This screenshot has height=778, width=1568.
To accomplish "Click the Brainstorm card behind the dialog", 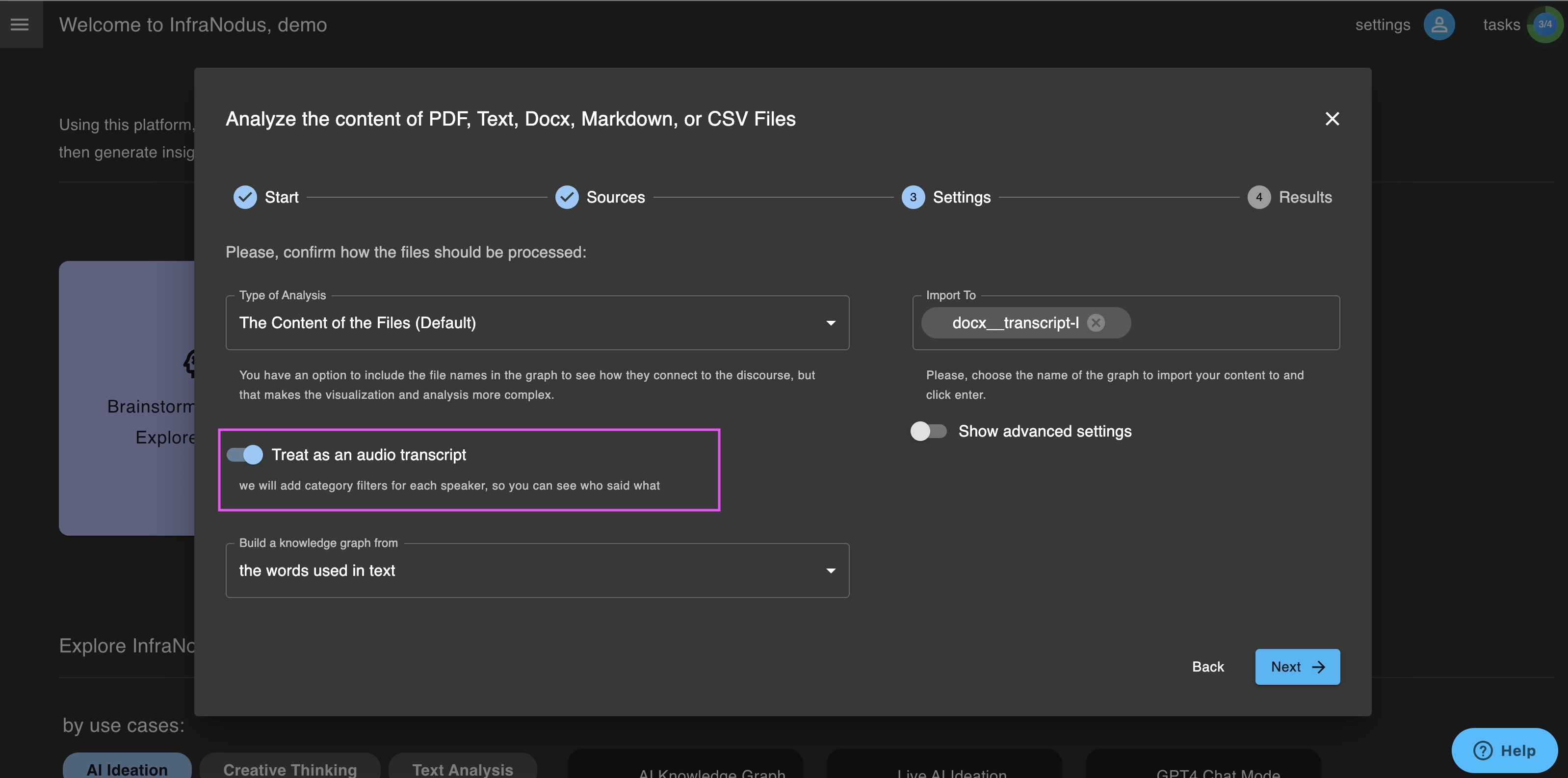I will pos(127,398).
